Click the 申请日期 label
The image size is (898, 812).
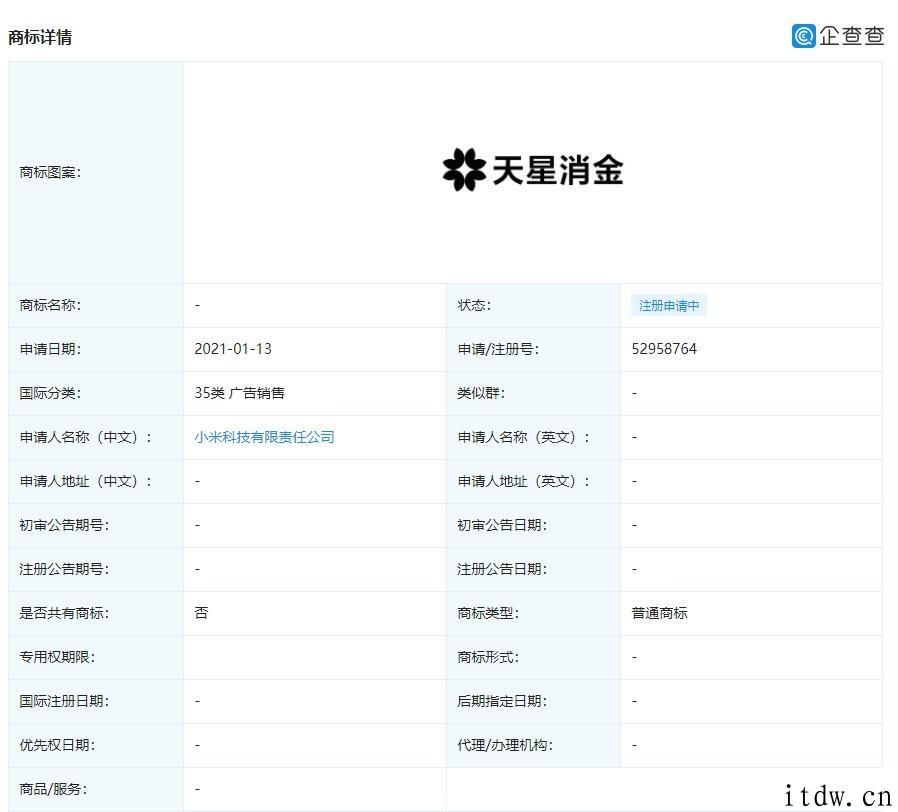point(50,349)
